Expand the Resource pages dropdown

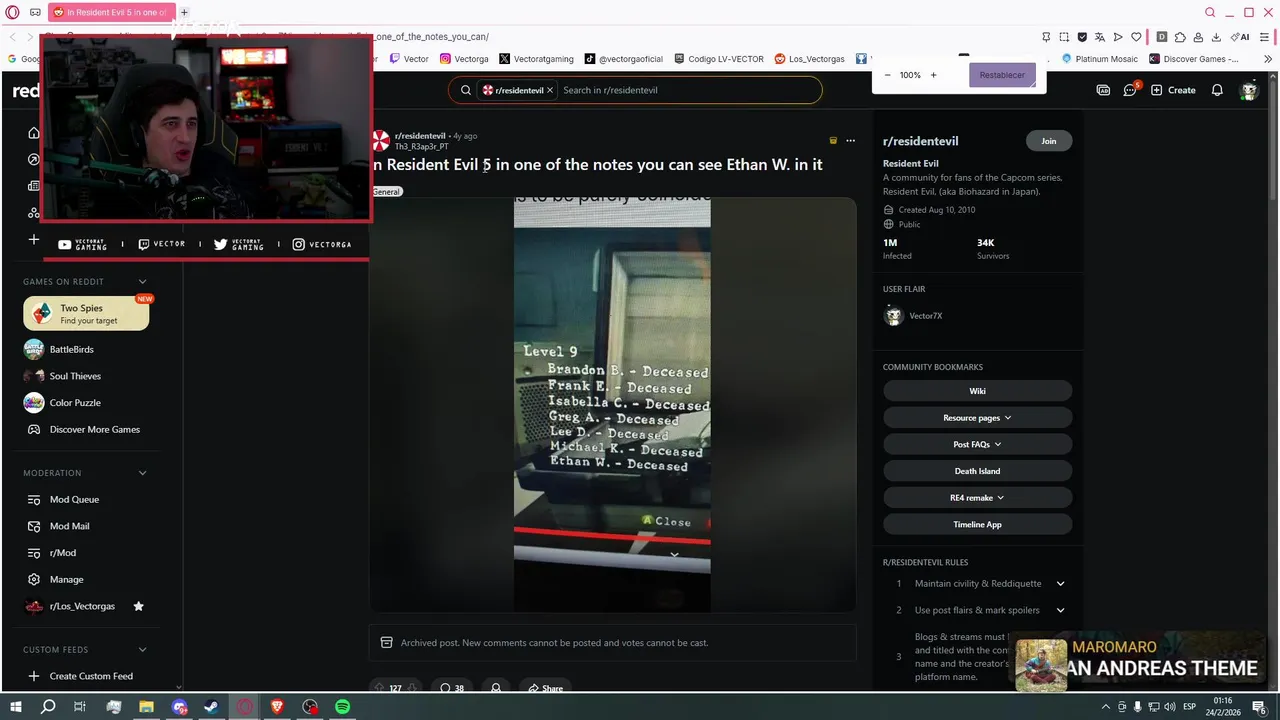pos(977,418)
